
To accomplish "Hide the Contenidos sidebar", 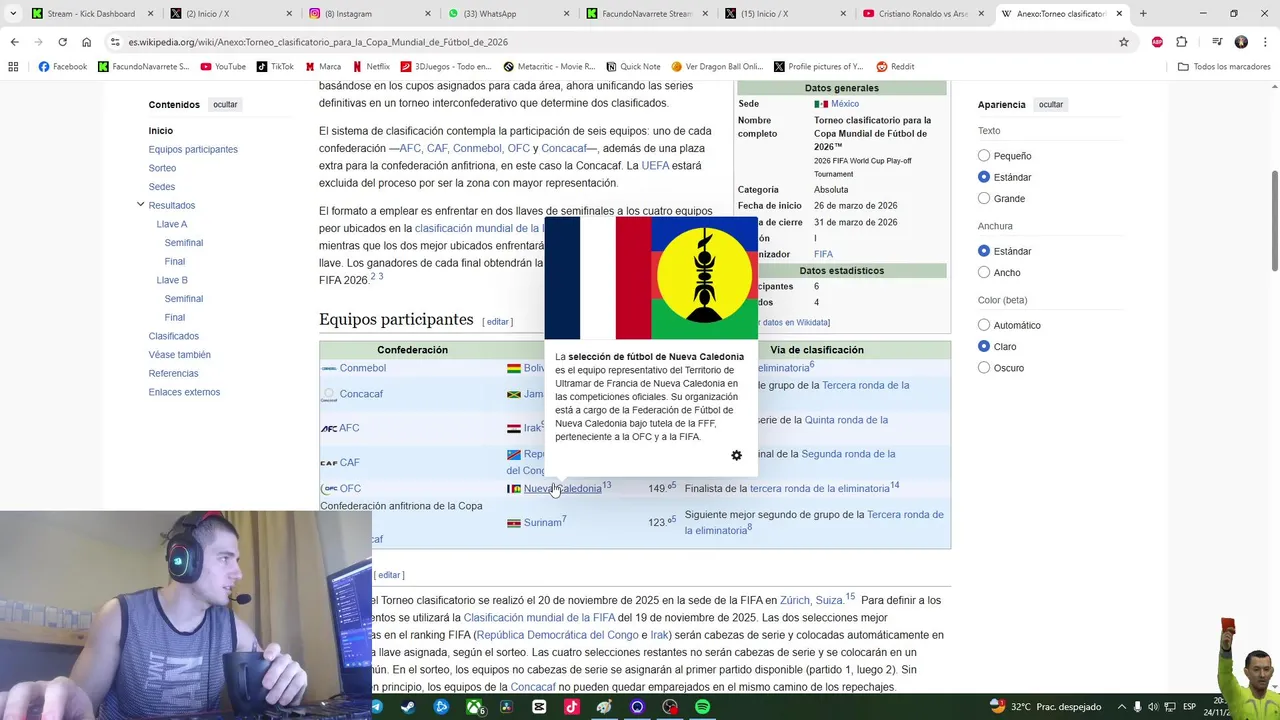I will pos(225,104).
